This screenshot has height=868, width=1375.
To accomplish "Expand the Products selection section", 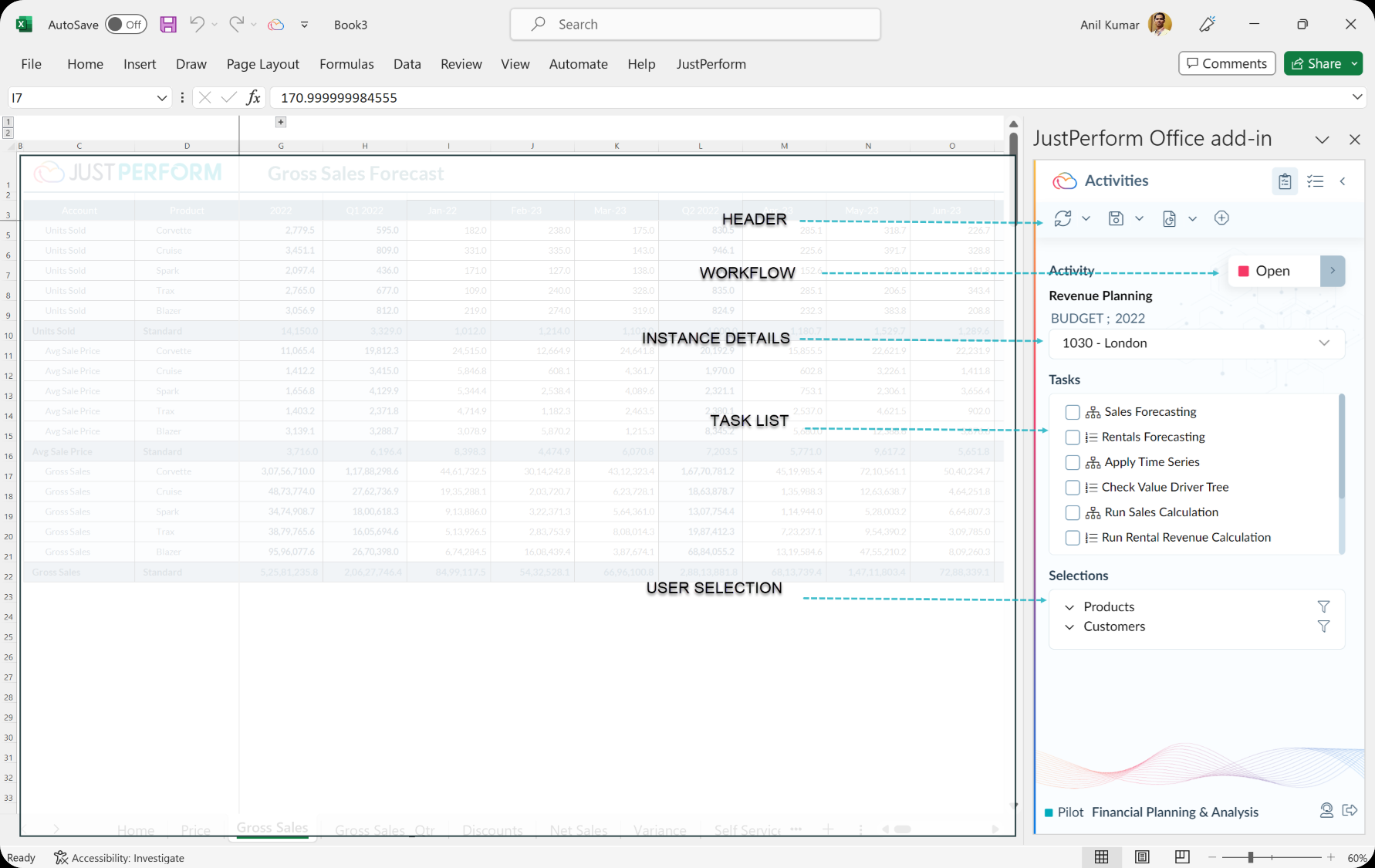I will (1069, 606).
